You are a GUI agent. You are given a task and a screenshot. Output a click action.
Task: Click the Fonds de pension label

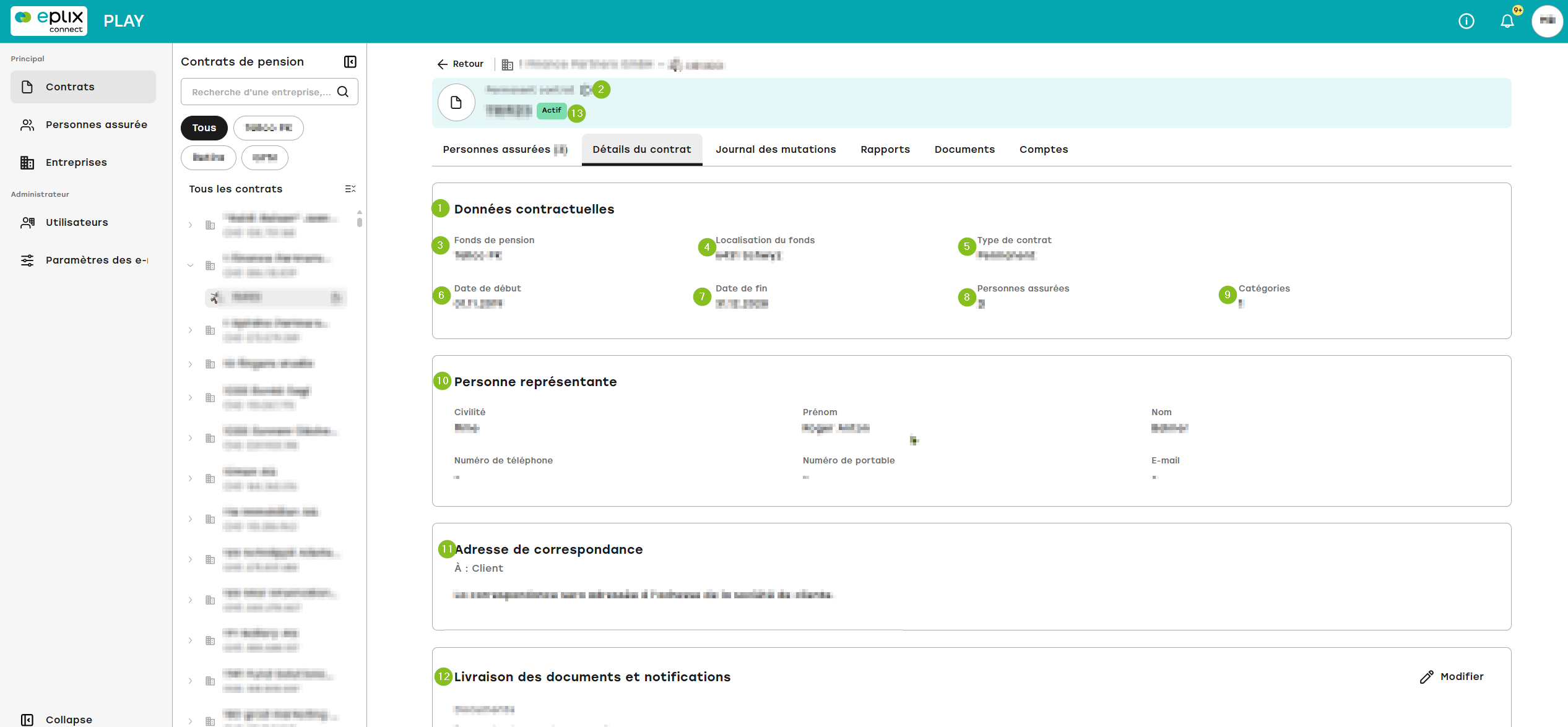(x=494, y=240)
